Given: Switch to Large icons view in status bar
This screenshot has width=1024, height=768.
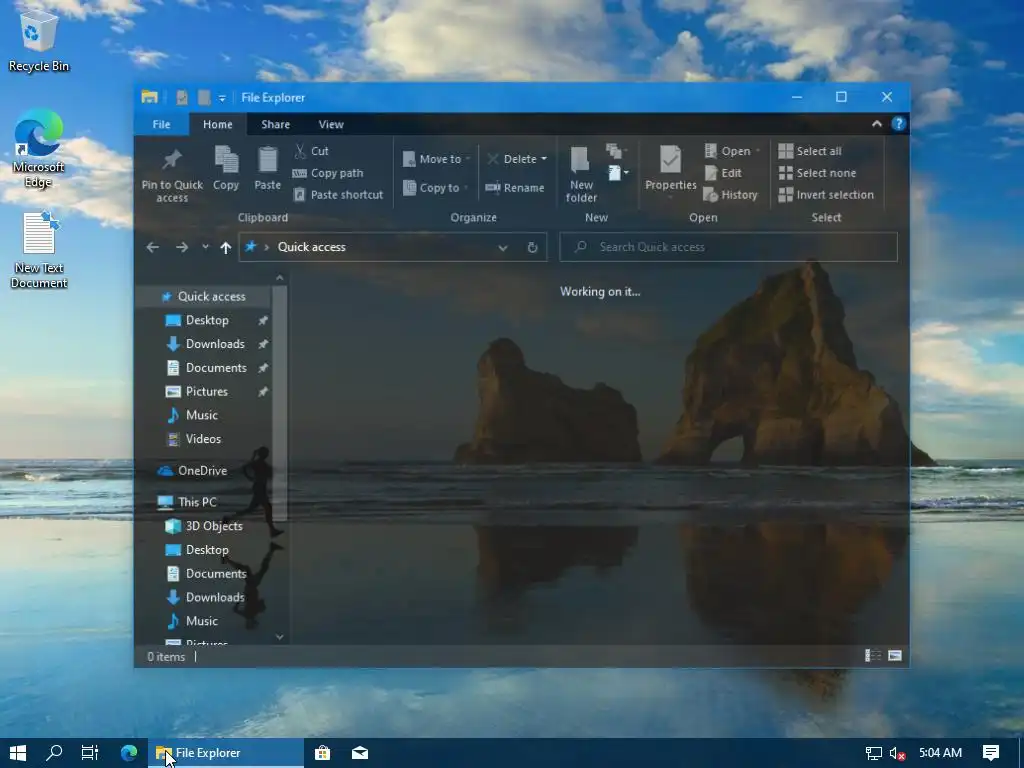Looking at the screenshot, I should pos(895,655).
